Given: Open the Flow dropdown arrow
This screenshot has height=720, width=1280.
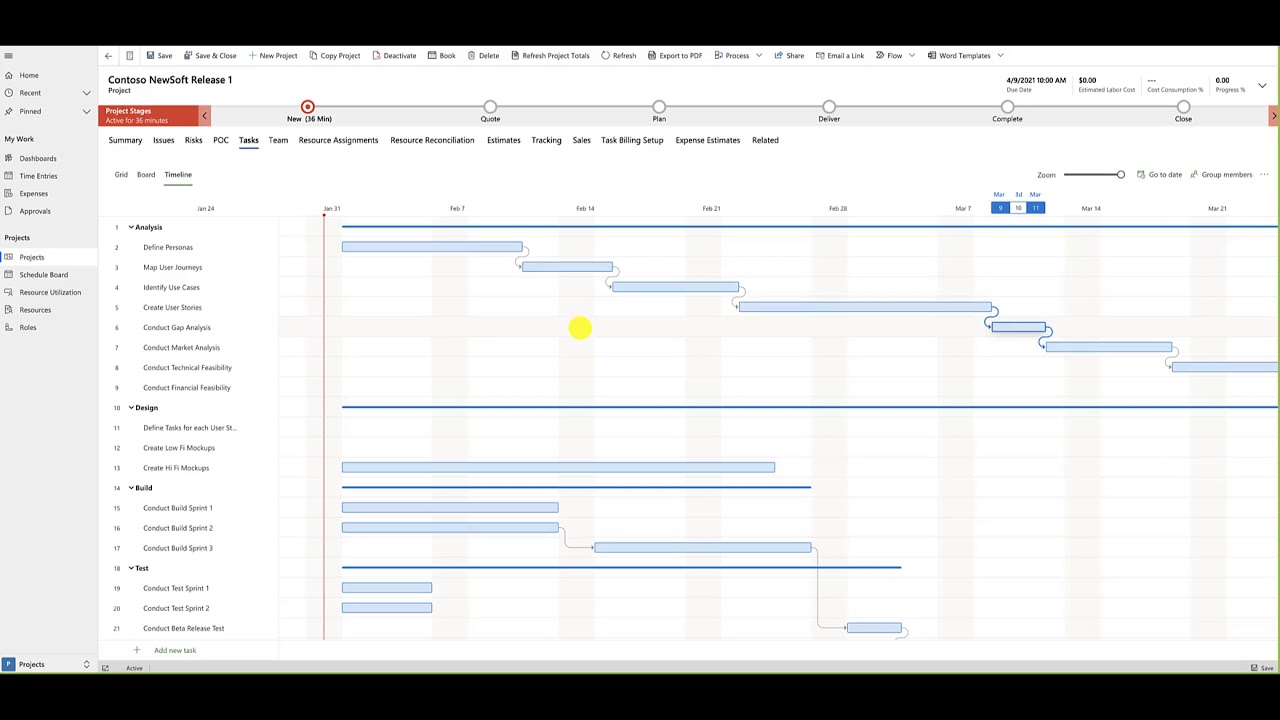Looking at the screenshot, I should tap(912, 56).
